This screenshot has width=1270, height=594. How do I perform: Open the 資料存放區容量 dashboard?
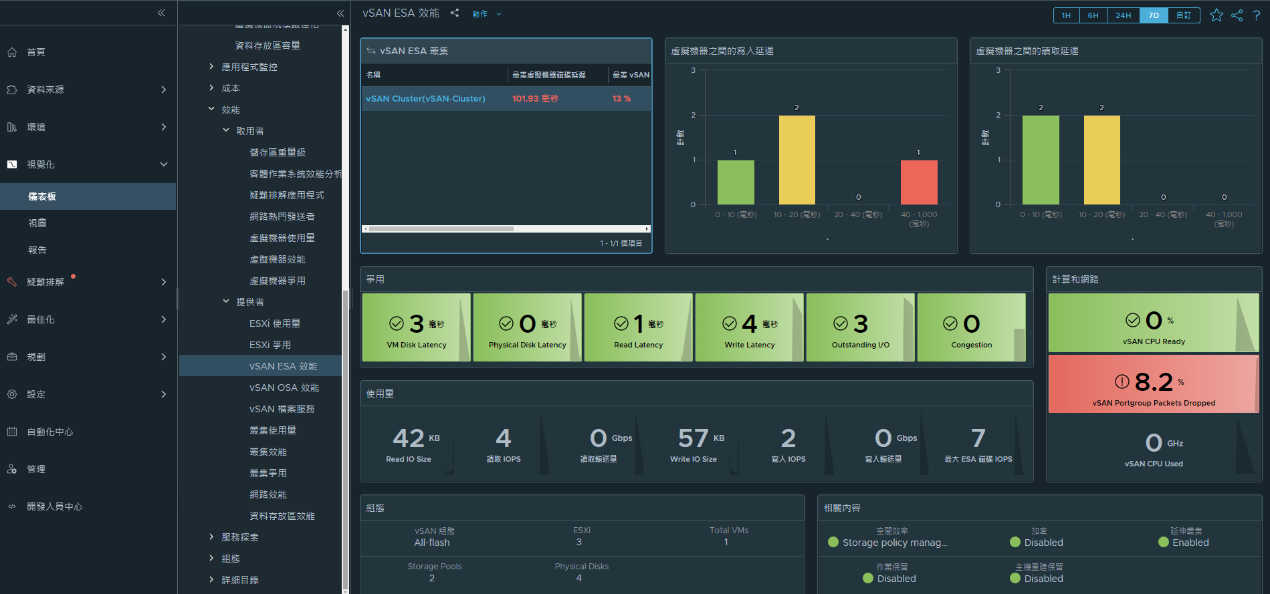click(267, 45)
